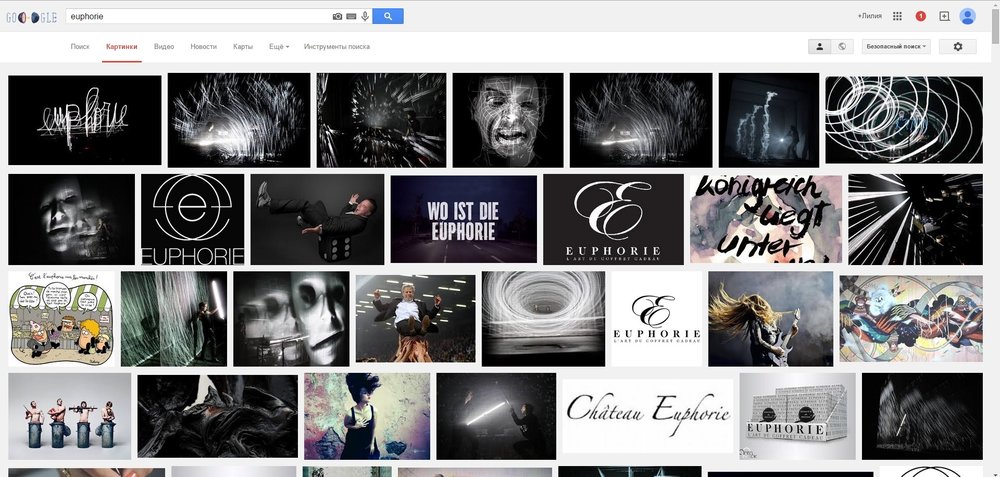Switch to the Новости tab
The image size is (1000, 477).
tap(203, 47)
